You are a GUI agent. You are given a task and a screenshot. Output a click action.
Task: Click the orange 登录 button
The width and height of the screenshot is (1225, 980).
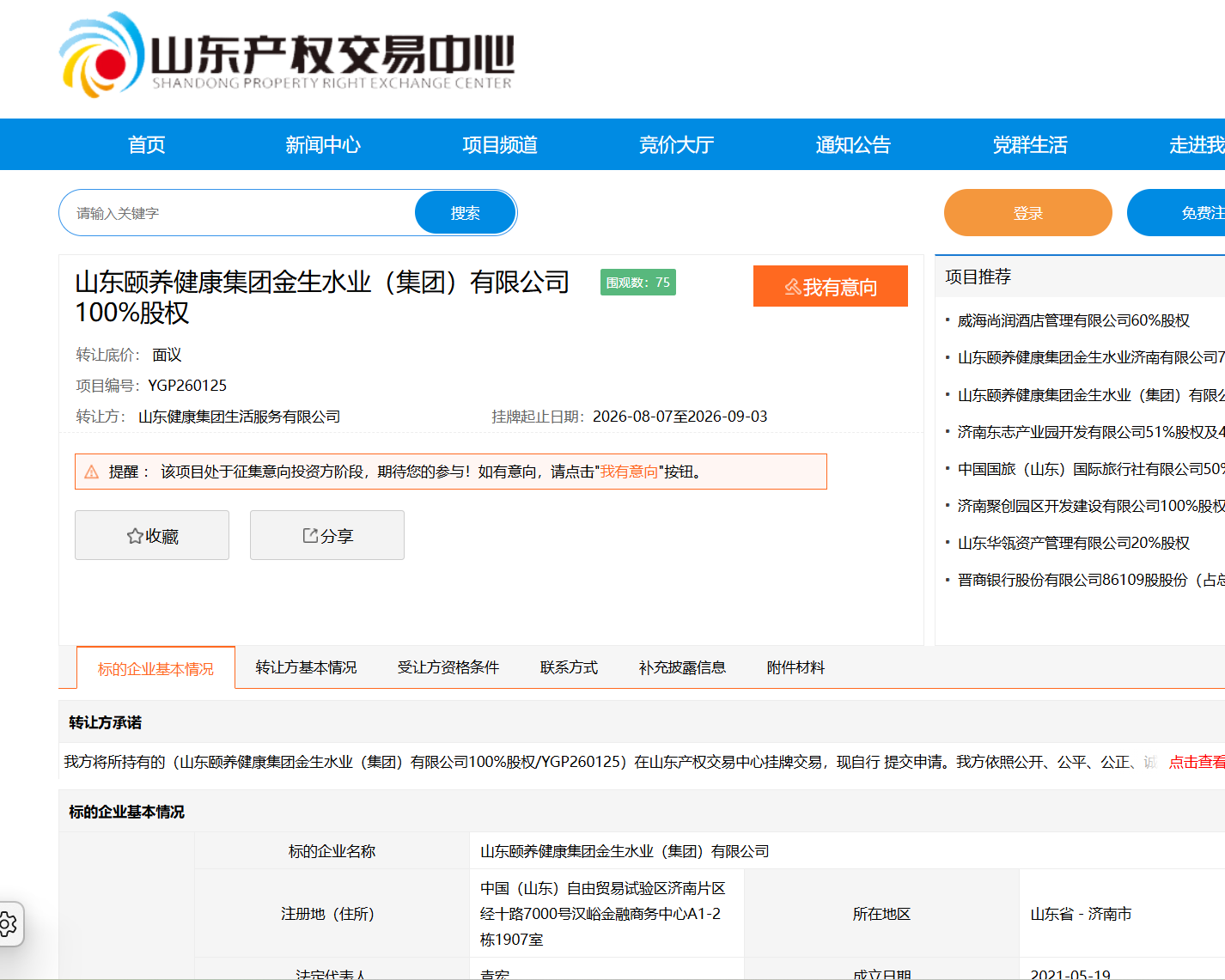pos(1028,212)
